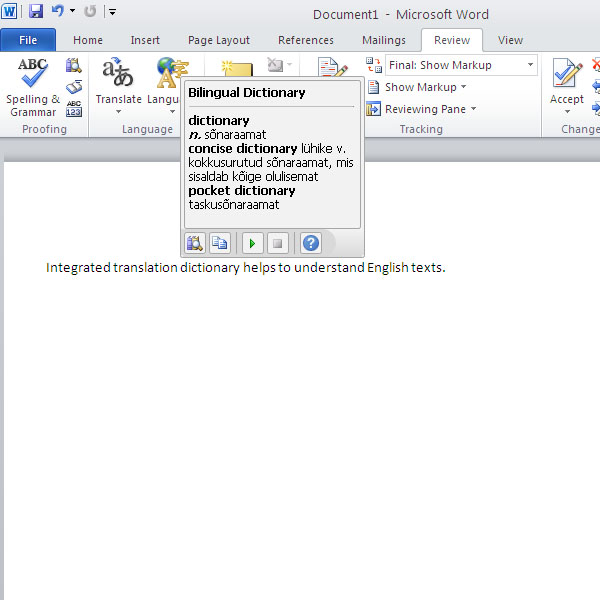Image resolution: width=600 pixels, height=600 pixels.
Task: Click the Track Changes icon
Action: pyautogui.click(x=333, y=67)
